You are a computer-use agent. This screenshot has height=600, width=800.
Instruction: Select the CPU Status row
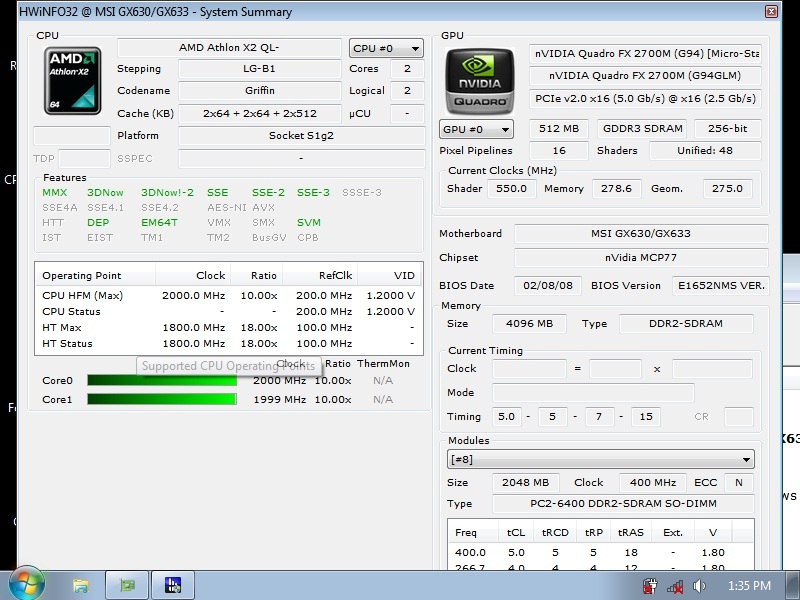[229, 311]
